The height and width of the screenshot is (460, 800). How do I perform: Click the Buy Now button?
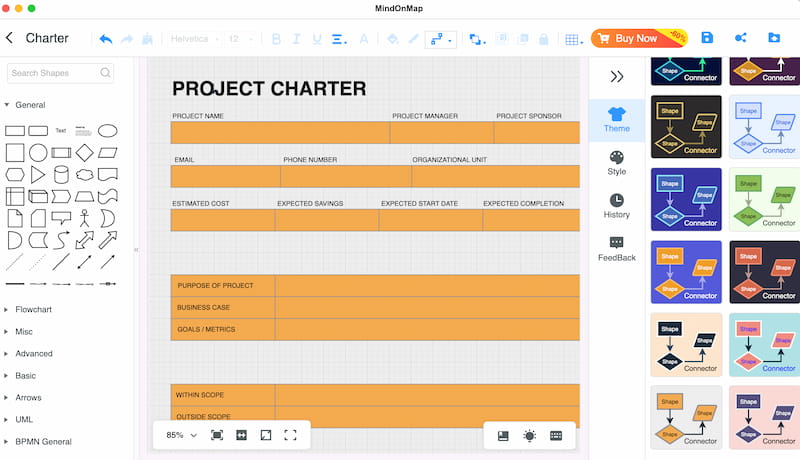(639, 38)
